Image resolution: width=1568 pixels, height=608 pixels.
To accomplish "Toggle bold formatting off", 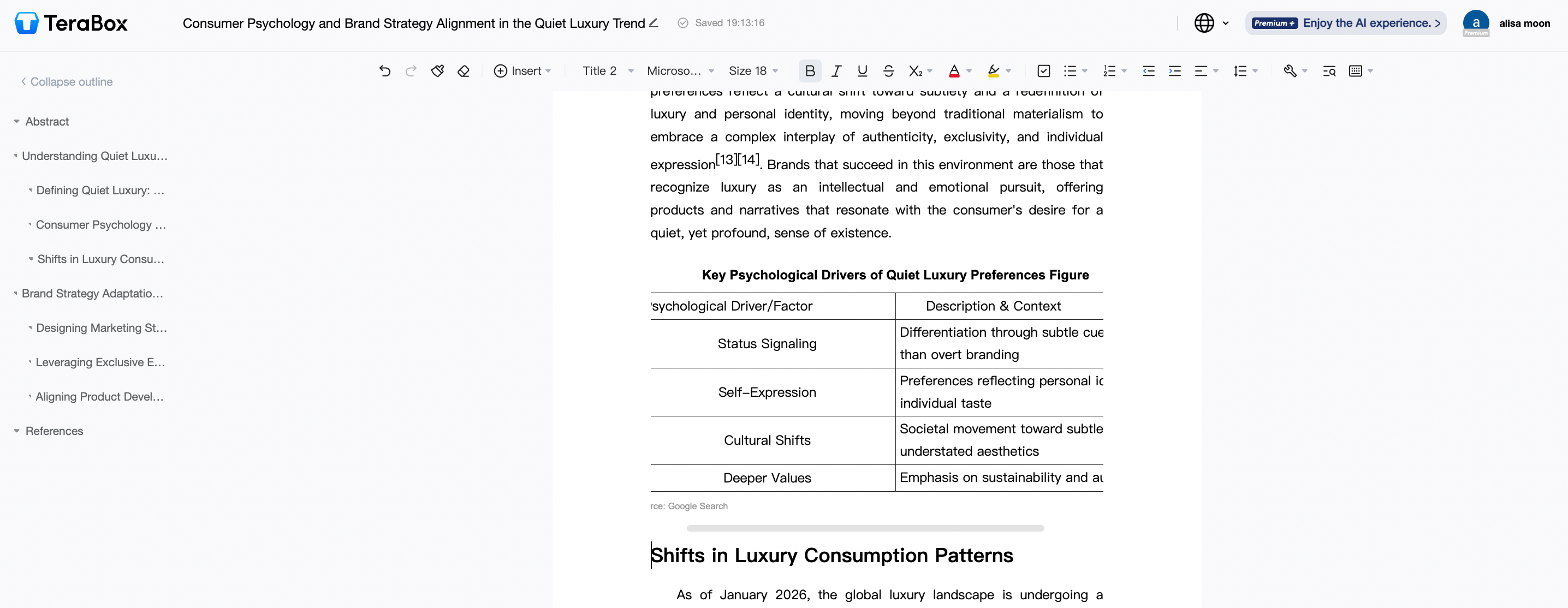I will pos(810,71).
